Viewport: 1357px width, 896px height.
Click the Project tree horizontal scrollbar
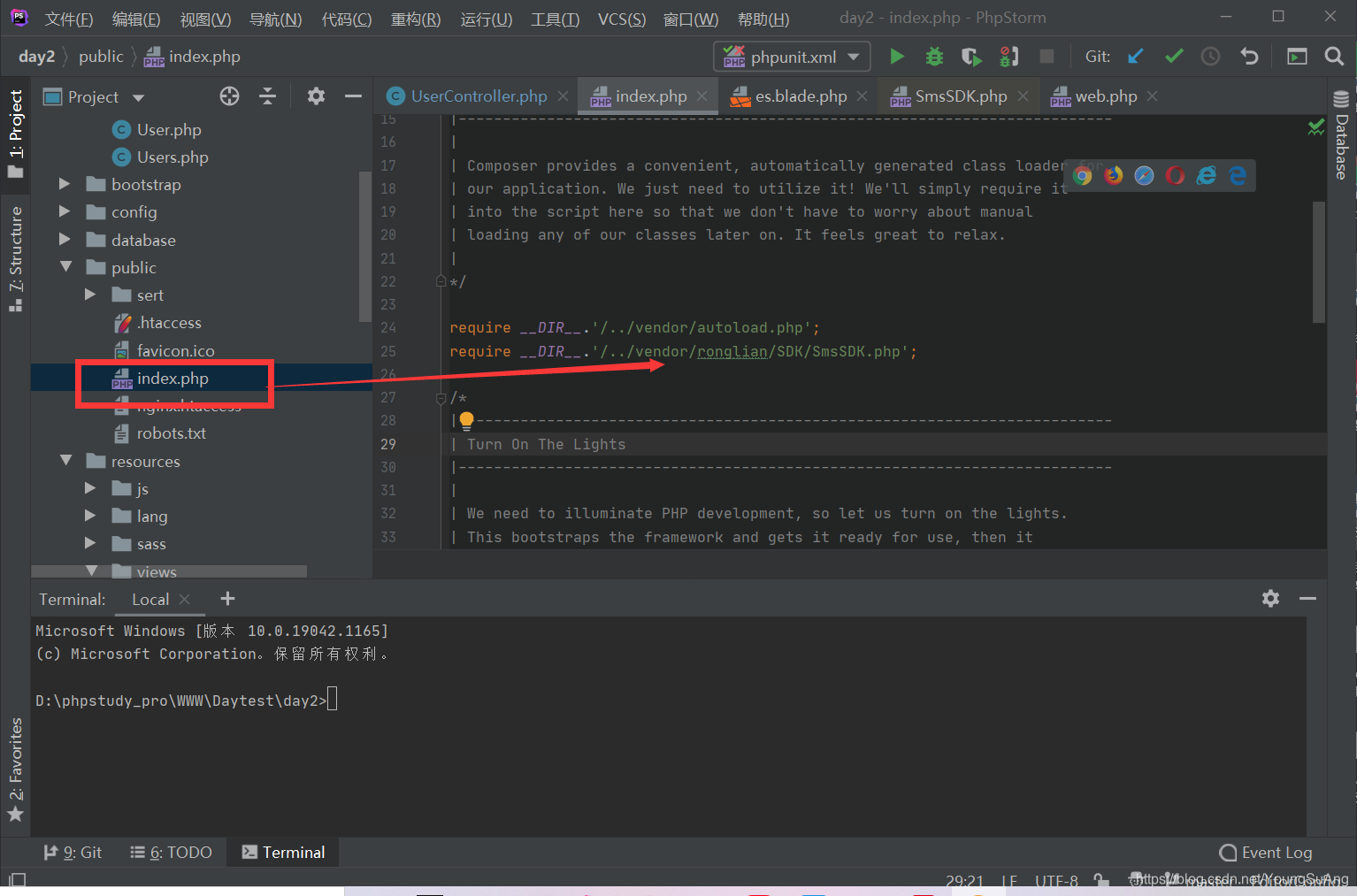point(169,571)
